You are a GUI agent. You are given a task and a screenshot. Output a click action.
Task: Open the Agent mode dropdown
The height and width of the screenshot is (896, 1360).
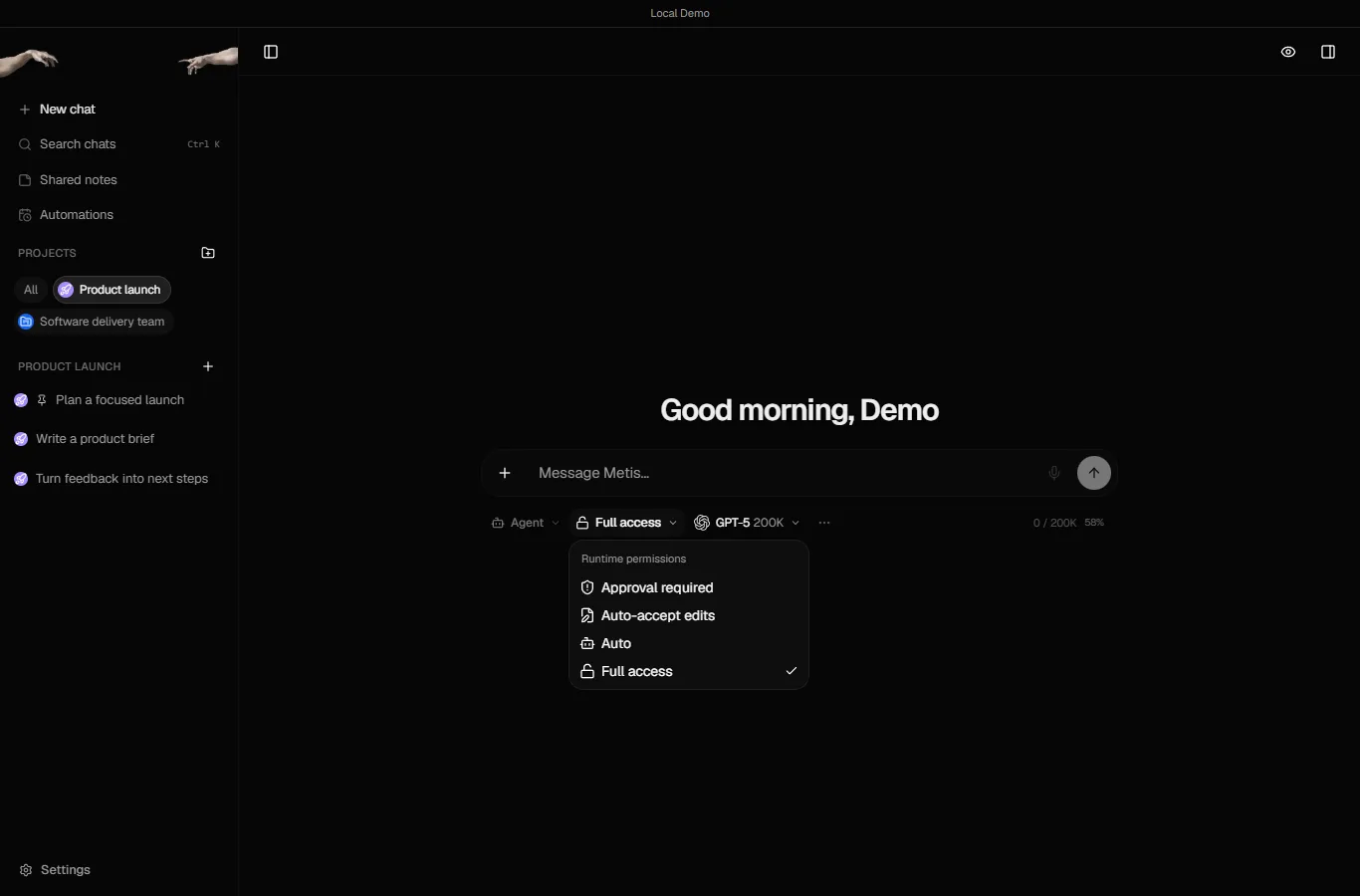coord(526,523)
